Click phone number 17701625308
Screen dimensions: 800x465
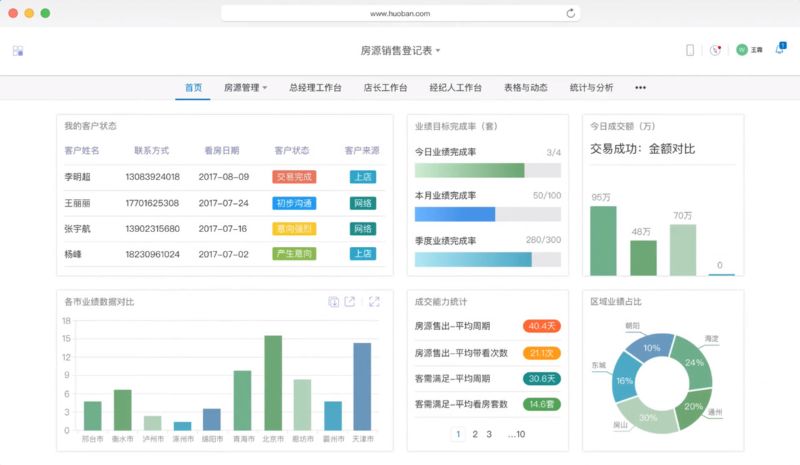(152, 203)
